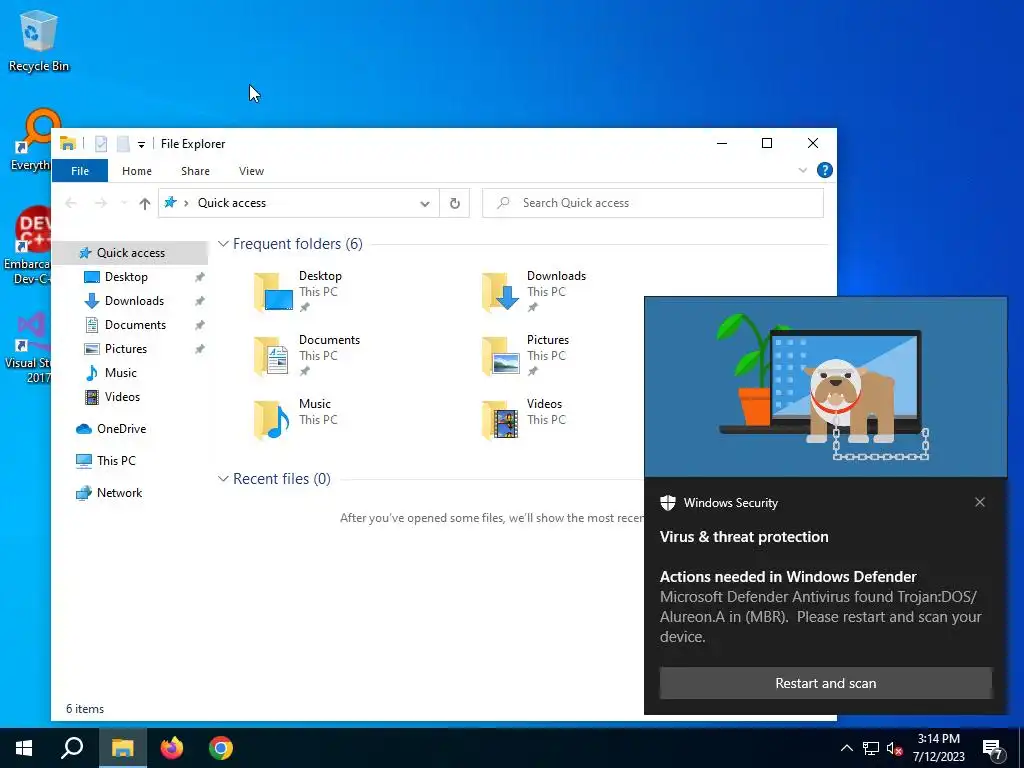This screenshot has height=768, width=1024.
Task: Click the Search Quick access field
Action: pos(652,203)
